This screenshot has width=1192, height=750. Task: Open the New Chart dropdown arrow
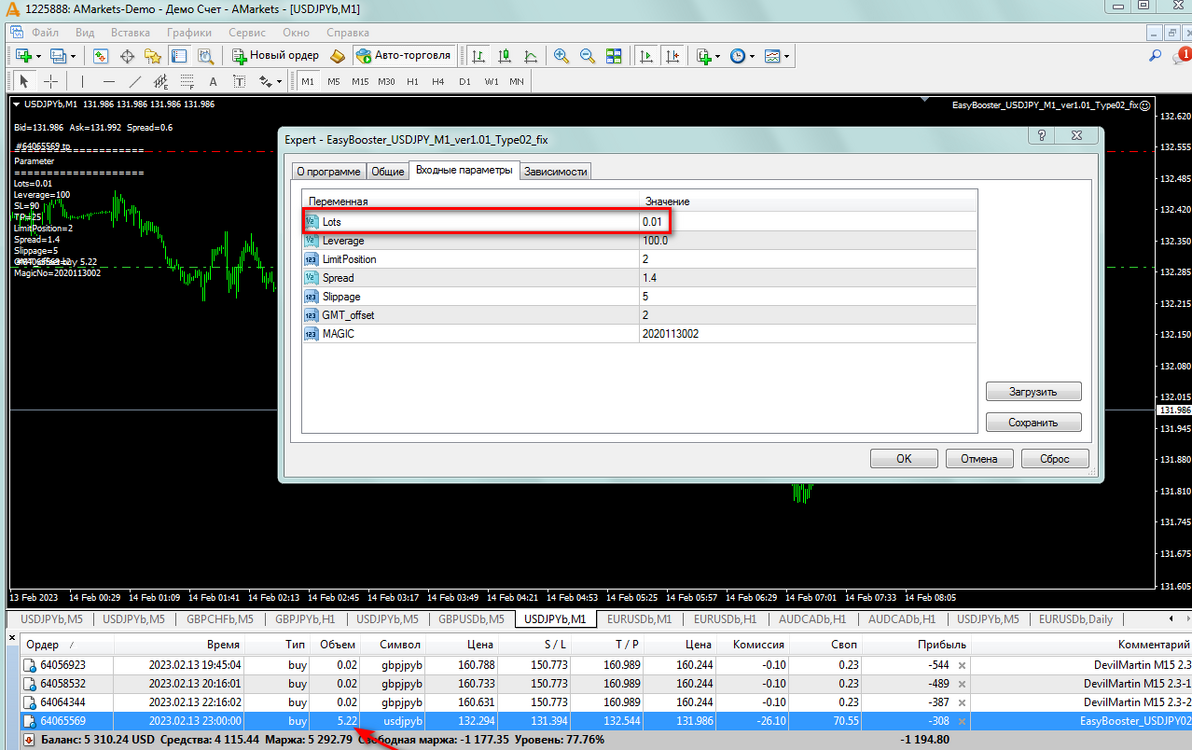(38, 56)
